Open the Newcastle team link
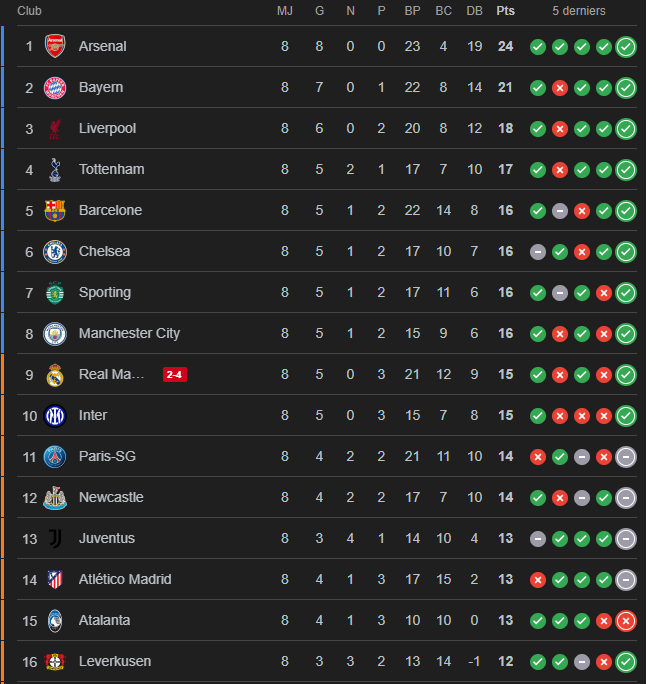 click(111, 497)
